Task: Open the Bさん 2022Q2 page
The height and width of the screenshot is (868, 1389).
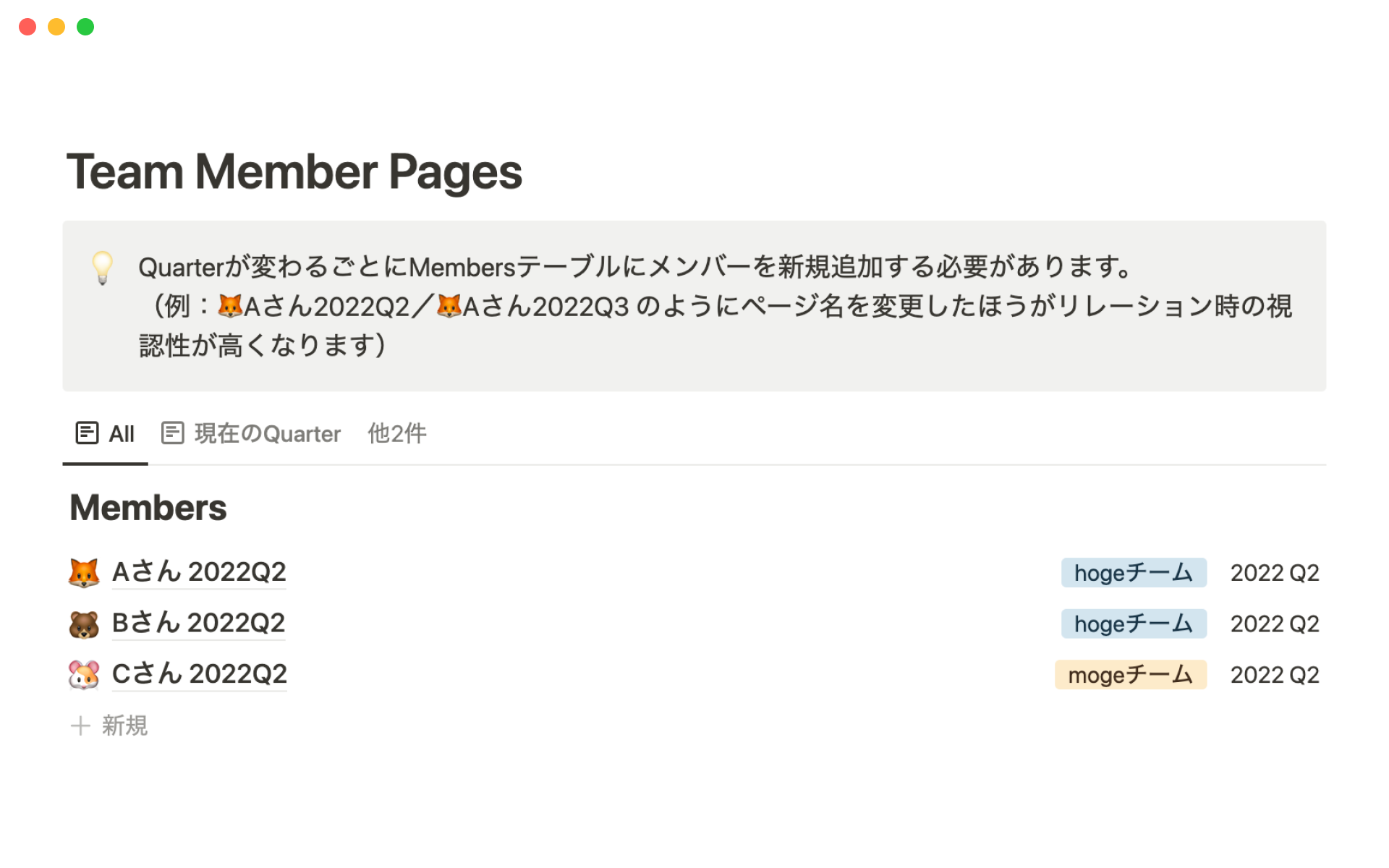Action: pos(198,624)
